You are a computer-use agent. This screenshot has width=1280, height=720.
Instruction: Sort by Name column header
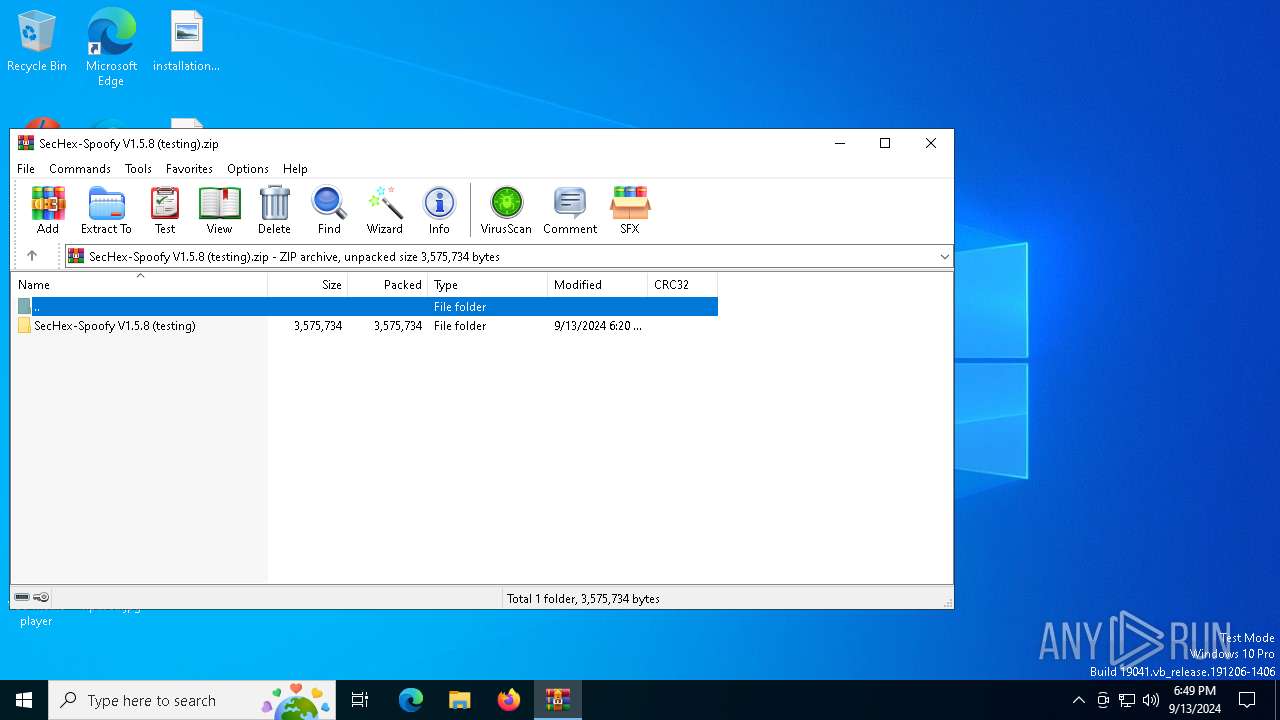click(x=139, y=285)
